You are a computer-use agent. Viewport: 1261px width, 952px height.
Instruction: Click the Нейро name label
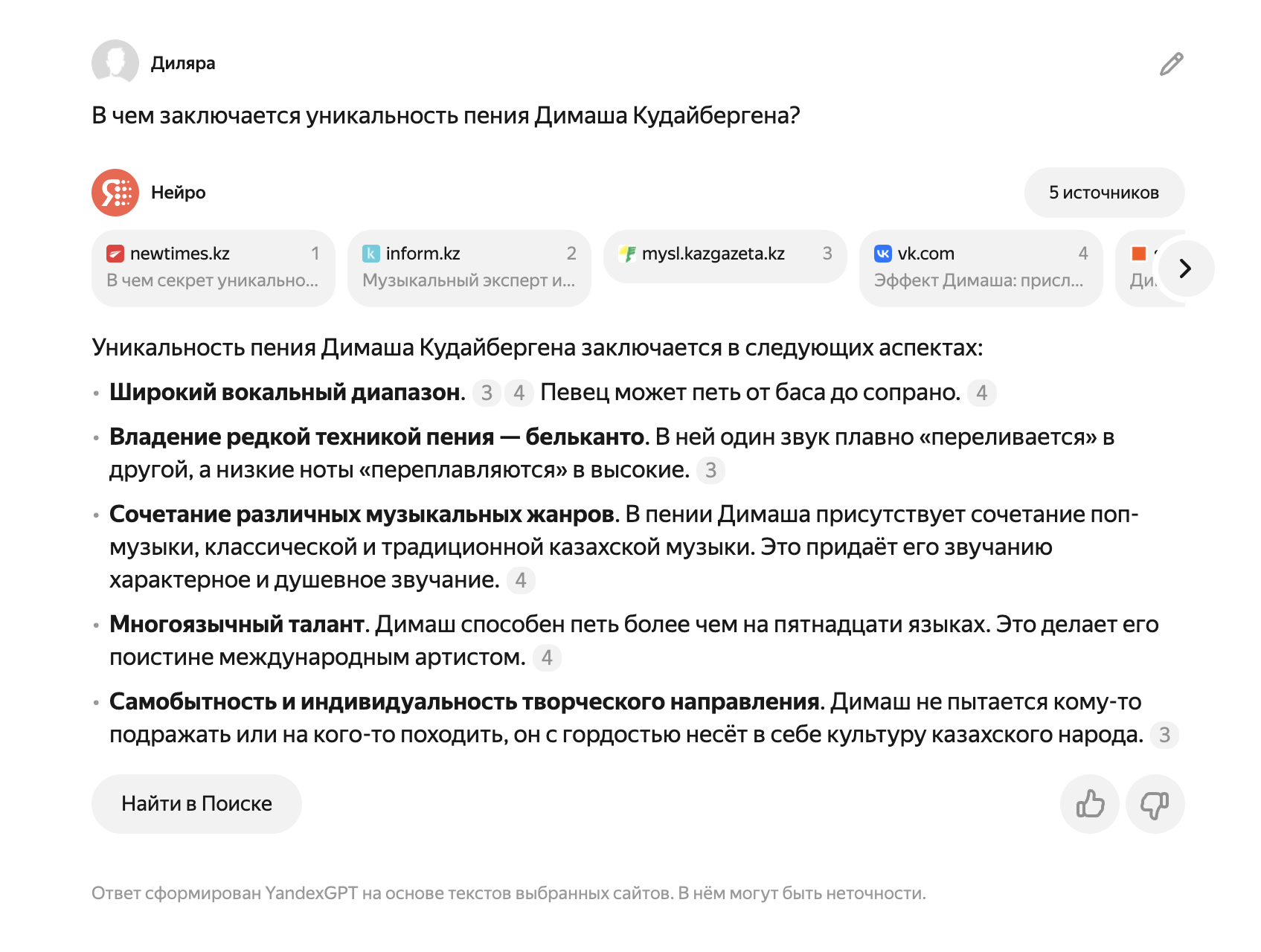pyautogui.click(x=179, y=193)
